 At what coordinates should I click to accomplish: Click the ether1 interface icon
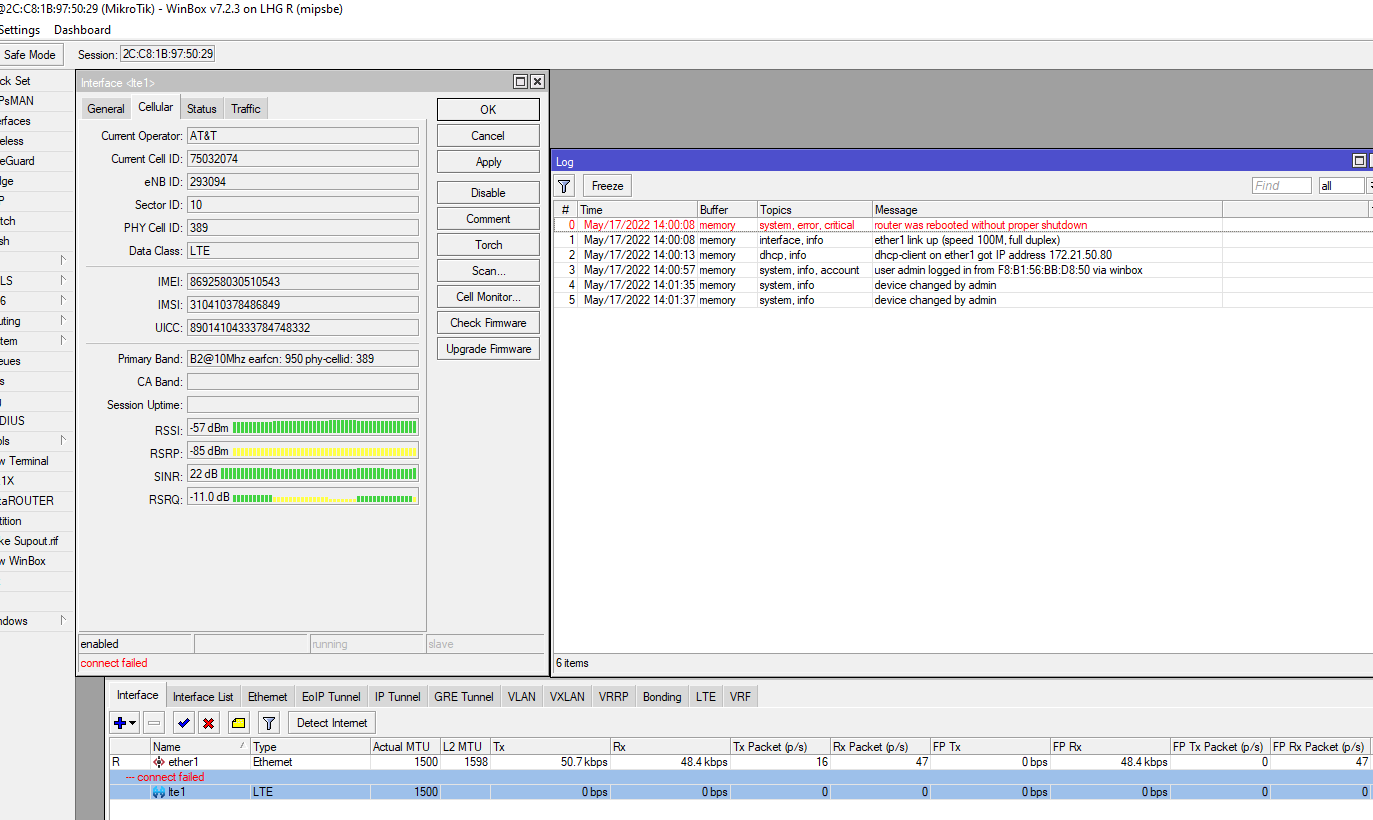coord(159,762)
